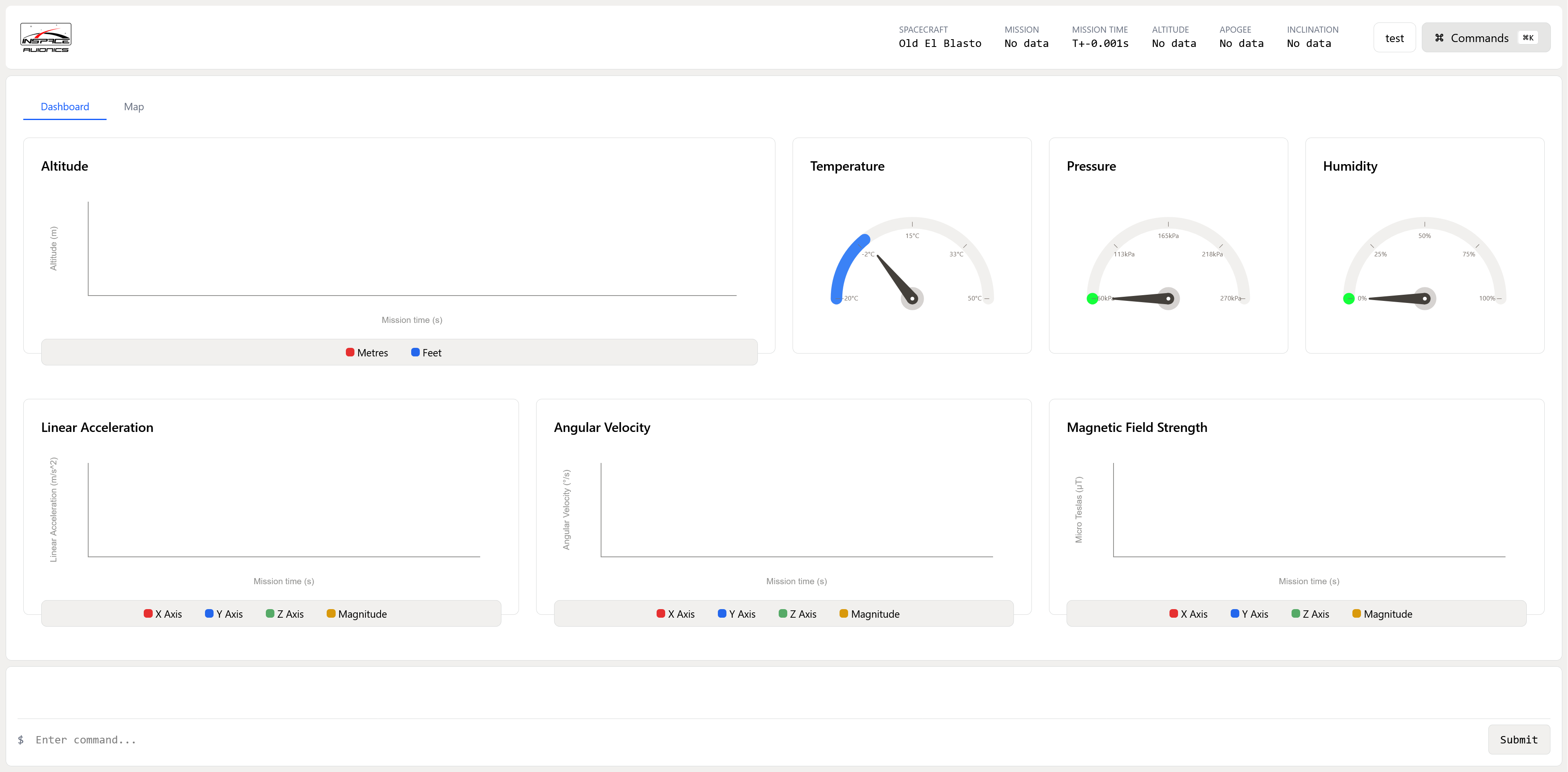The image size is (1568, 772).
Task: Click the Humidity card title
Action: pos(1350,166)
